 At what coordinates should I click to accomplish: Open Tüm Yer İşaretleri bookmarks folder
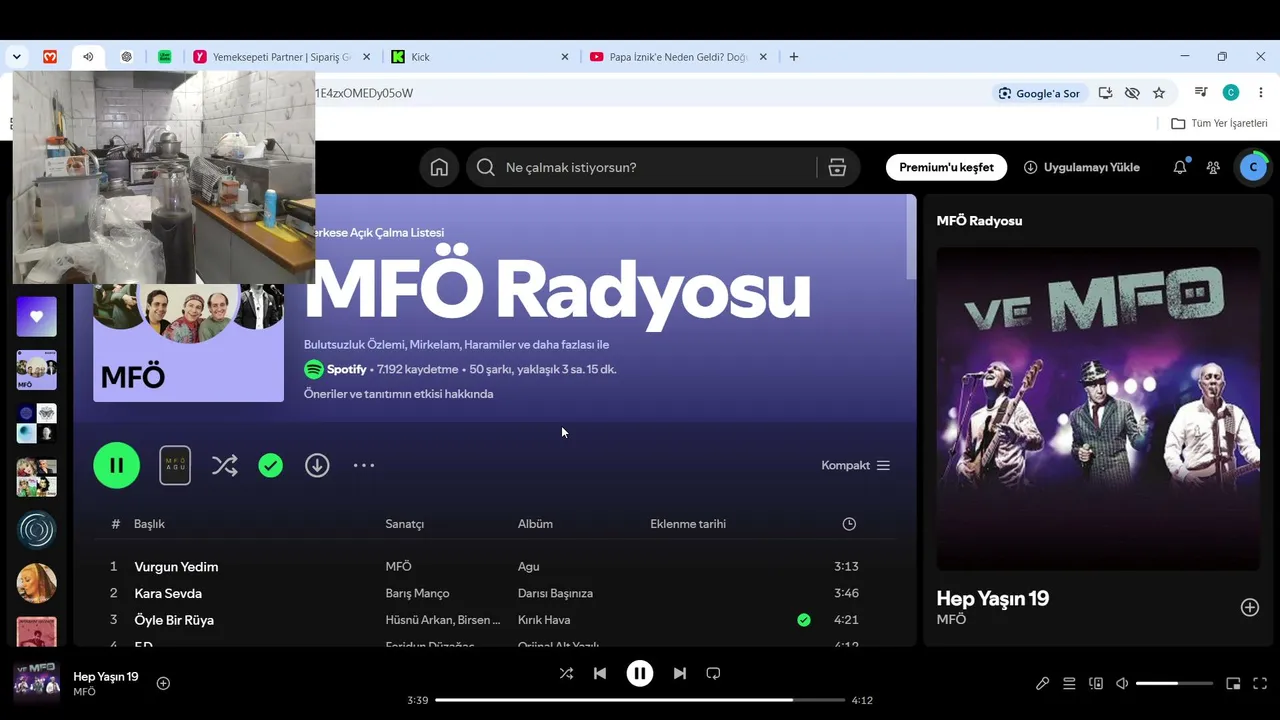[1219, 123]
